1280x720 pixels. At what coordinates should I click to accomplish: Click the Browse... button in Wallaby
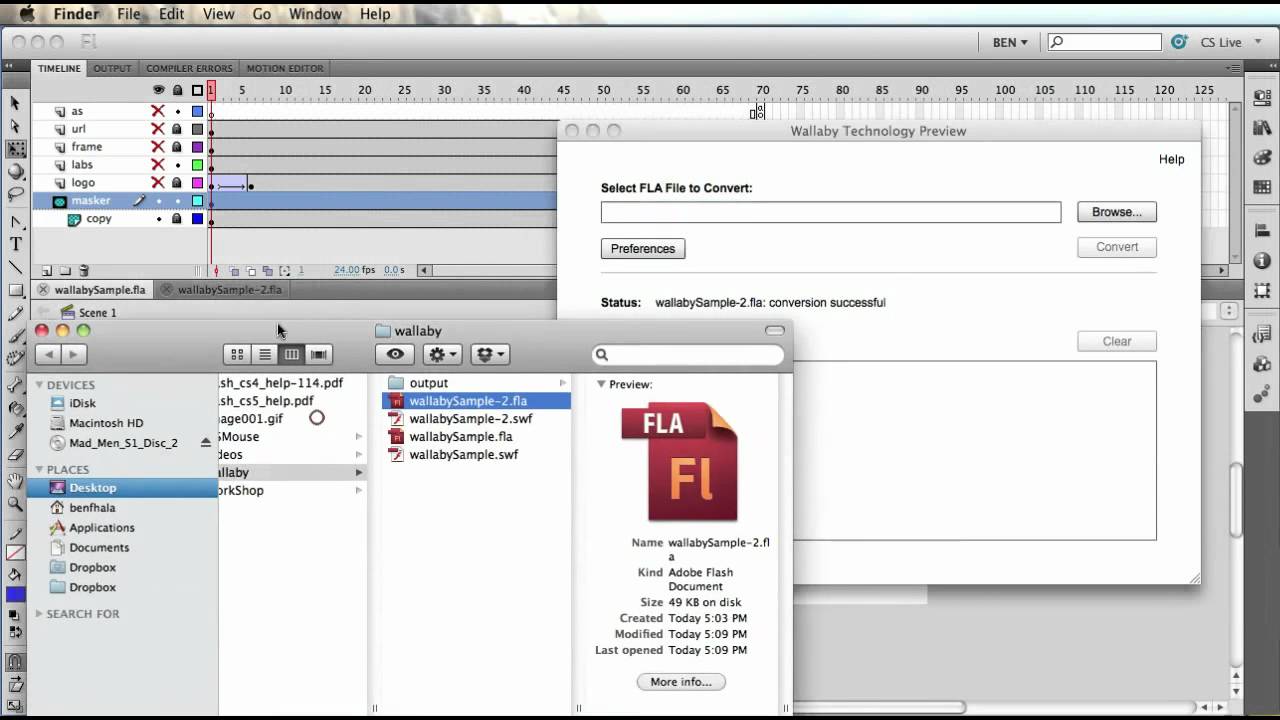(x=1117, y=212)
